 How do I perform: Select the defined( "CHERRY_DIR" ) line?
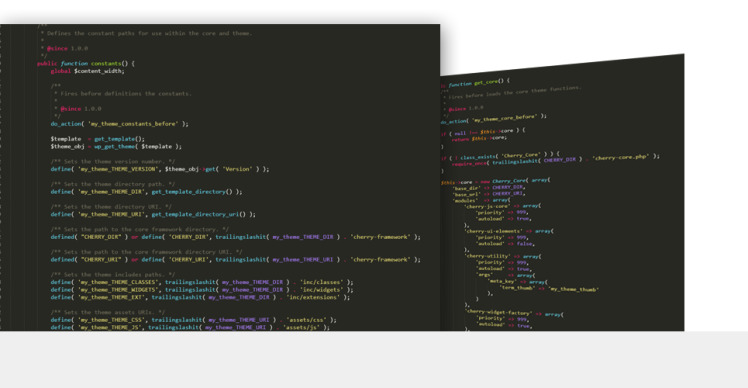pyautogui.click(x=236, y=237)
